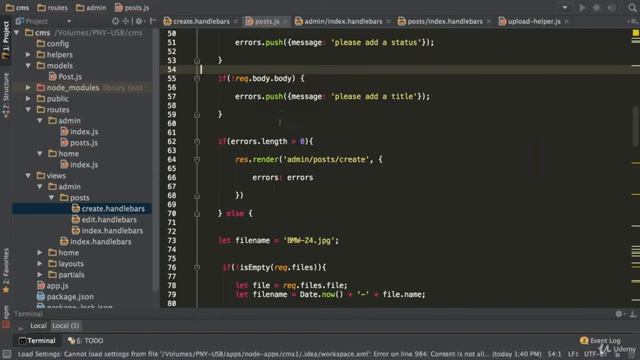Select the Local terminal session tab

38,326
